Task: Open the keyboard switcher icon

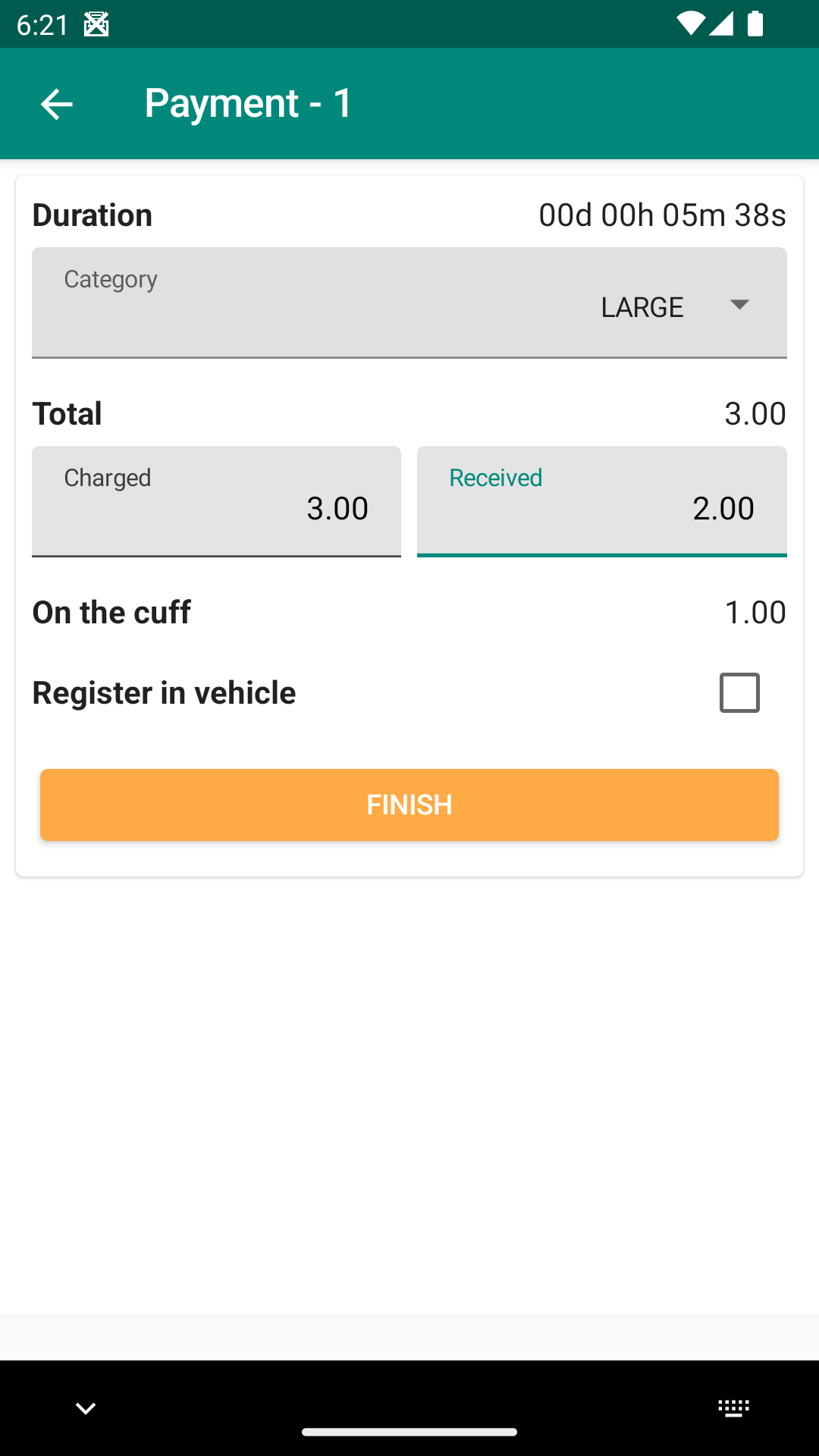Action: pyautogui.click(x=733, y=1408)
